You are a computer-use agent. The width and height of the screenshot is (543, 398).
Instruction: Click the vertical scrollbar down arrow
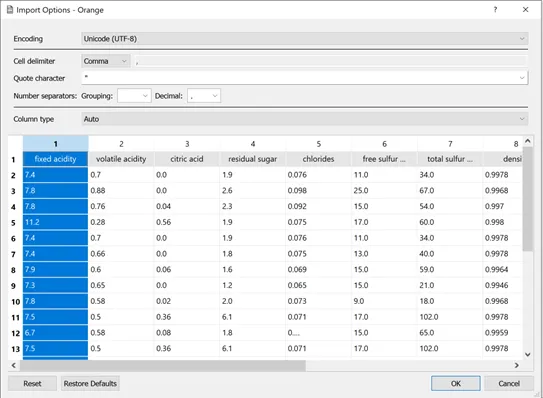point(527,354)
